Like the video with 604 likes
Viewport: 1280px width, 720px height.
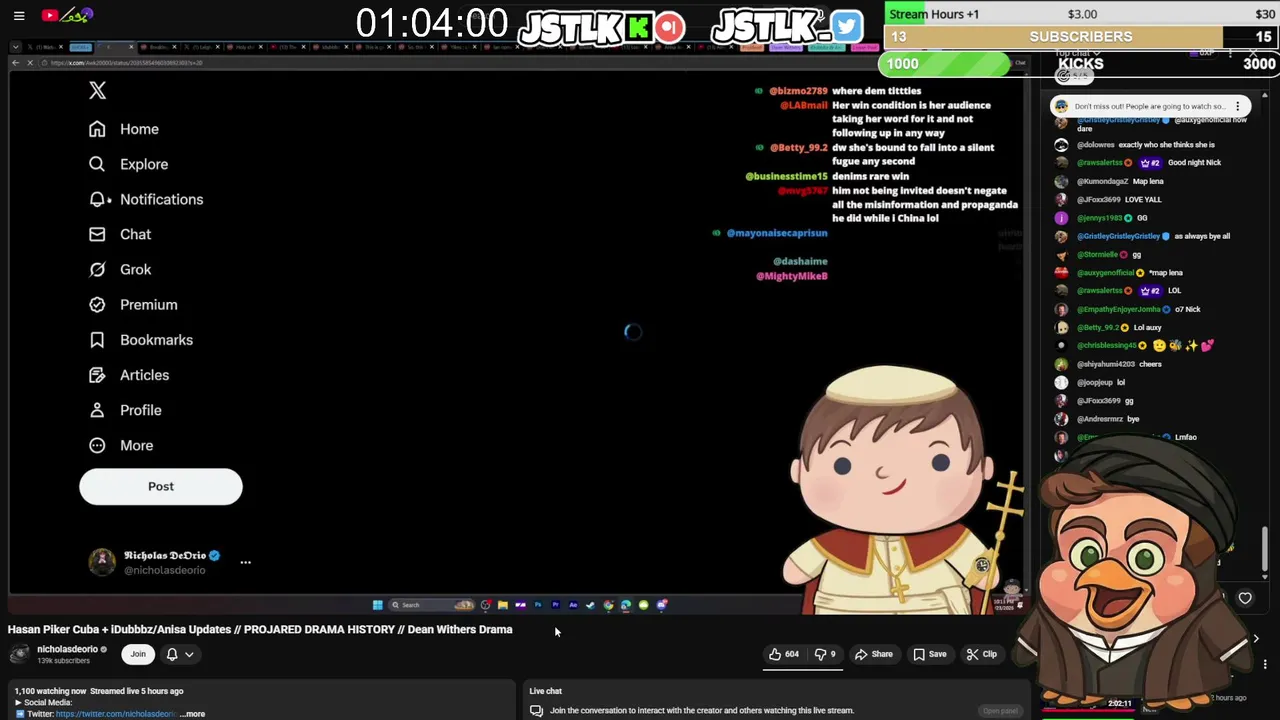tap(783, 654)
